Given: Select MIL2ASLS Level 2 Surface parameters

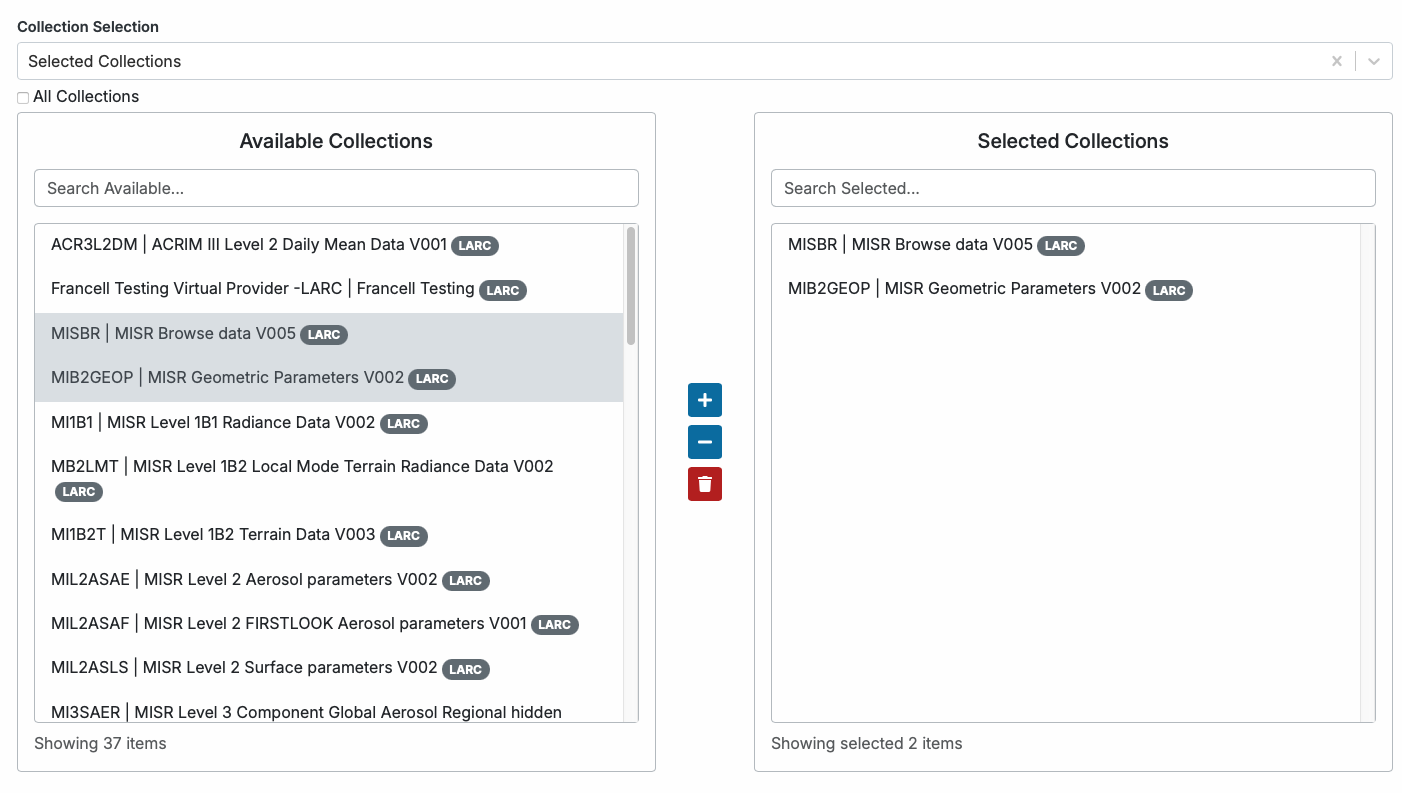Looking at the screenshot, I should coord(243,668).
